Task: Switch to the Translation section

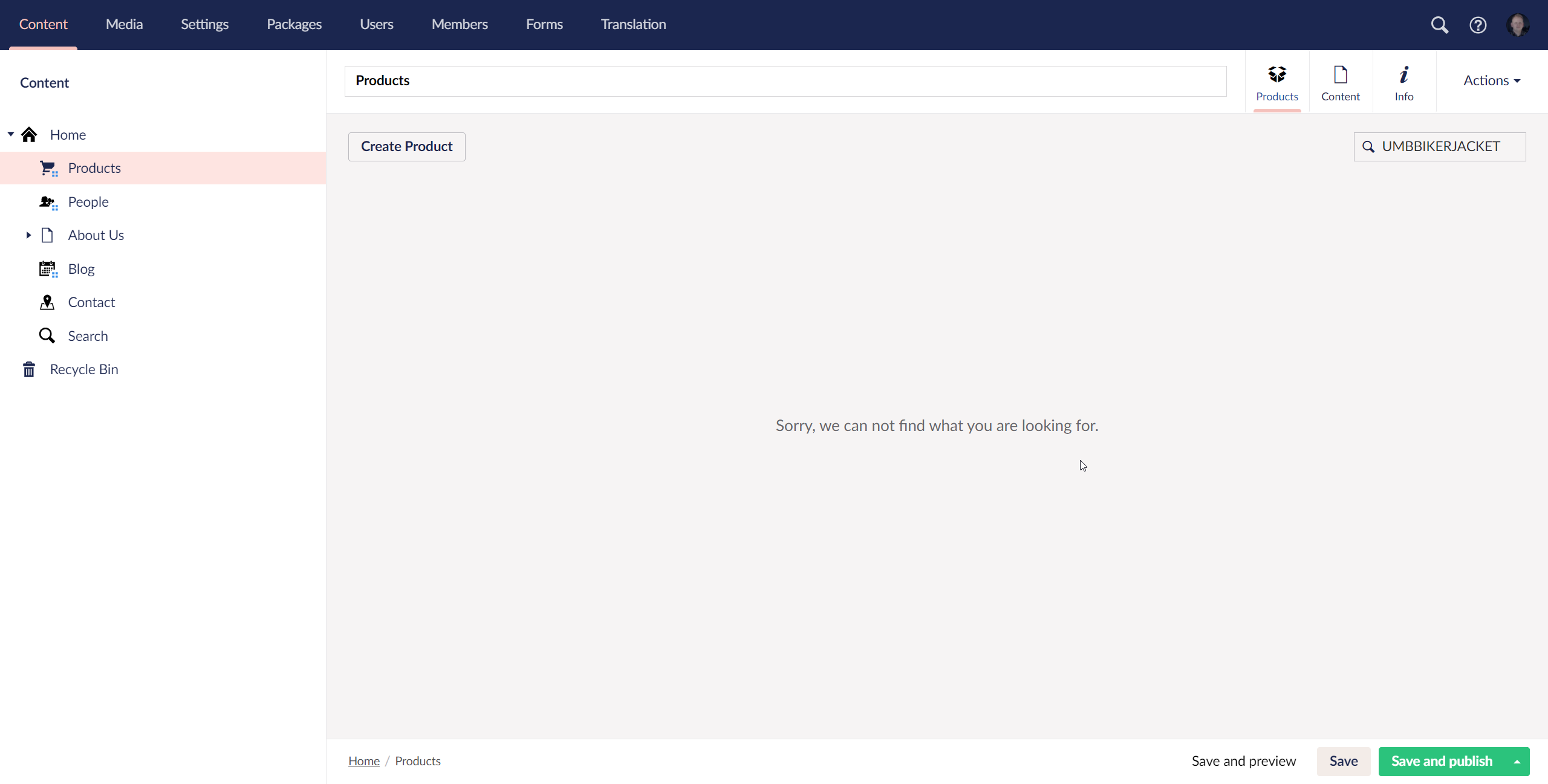Action: (633, 24)
